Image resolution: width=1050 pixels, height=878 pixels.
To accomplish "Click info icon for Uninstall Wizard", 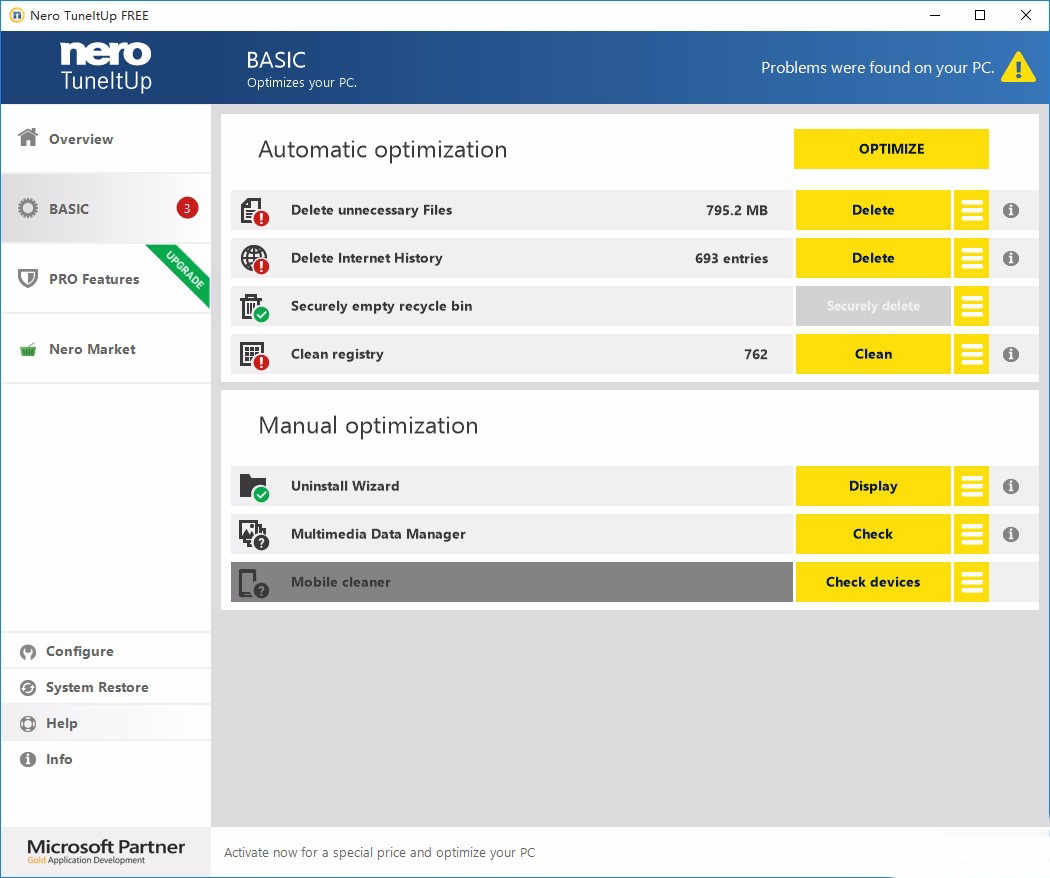I will pos(1011,486).
